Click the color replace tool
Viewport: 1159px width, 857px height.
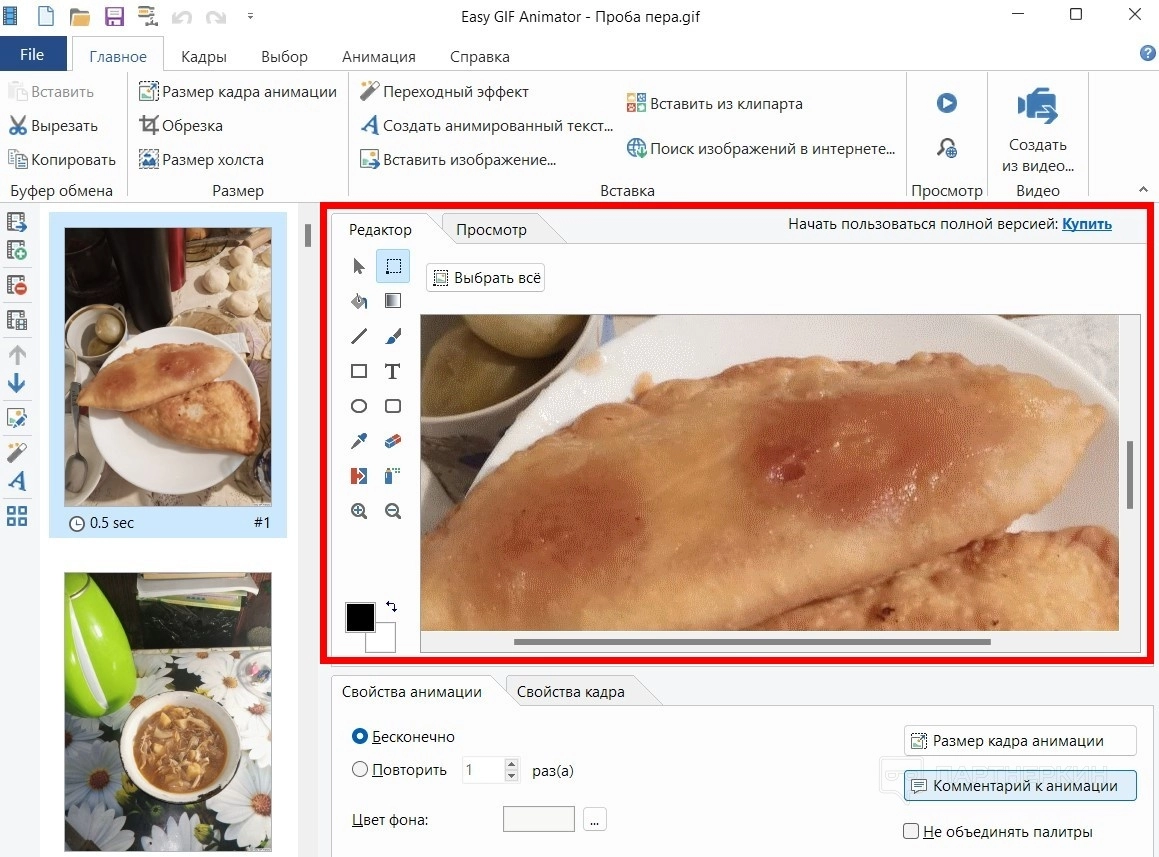pos(358,475)
